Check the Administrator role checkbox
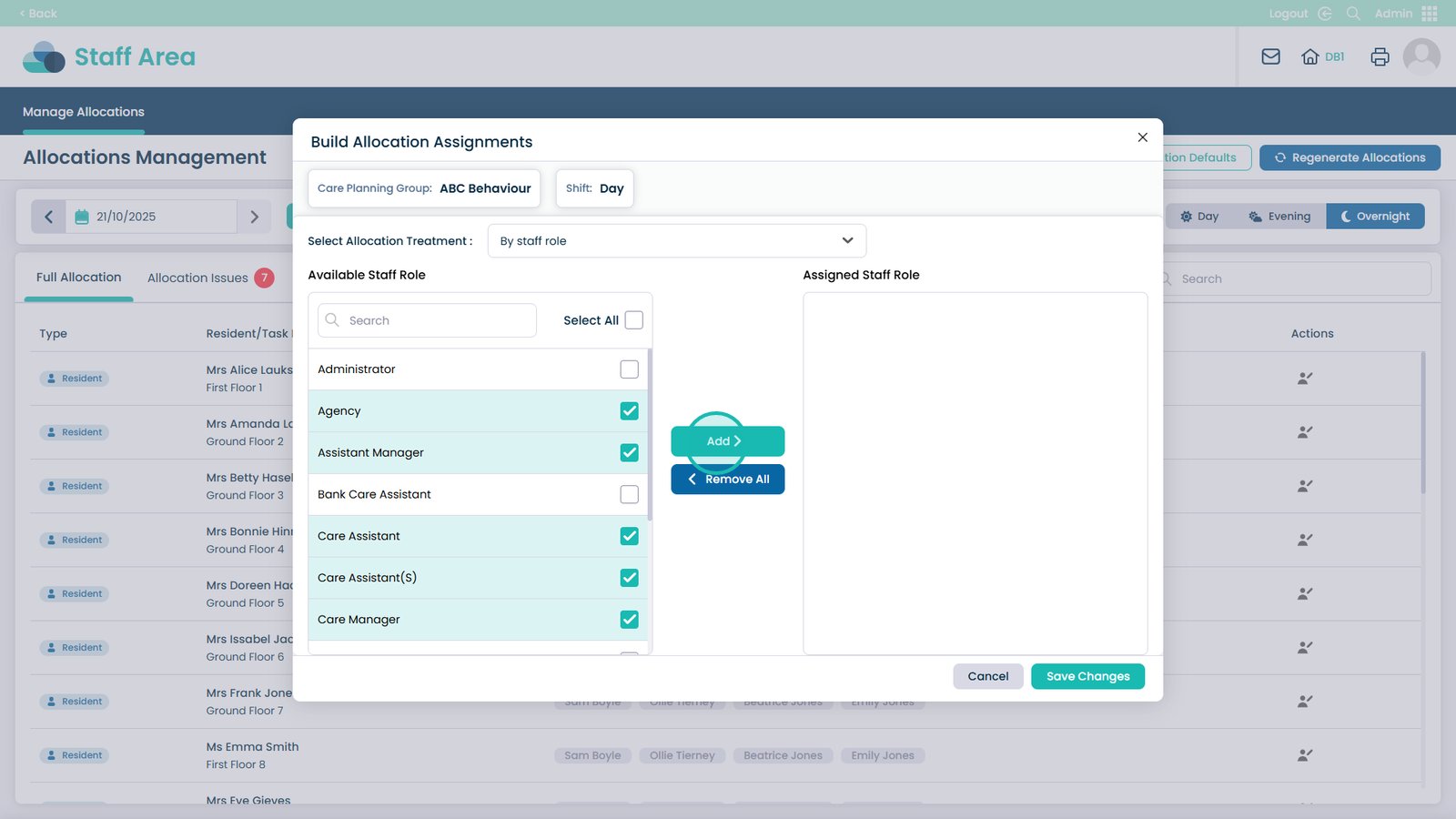This screenshot has width=1456, height=819. point(629,369)
